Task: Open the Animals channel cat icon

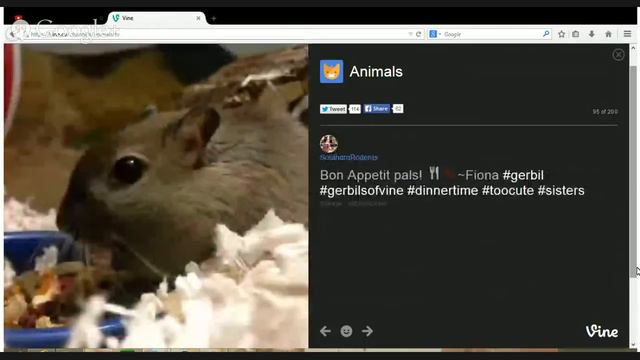Action: coord(331,71)
